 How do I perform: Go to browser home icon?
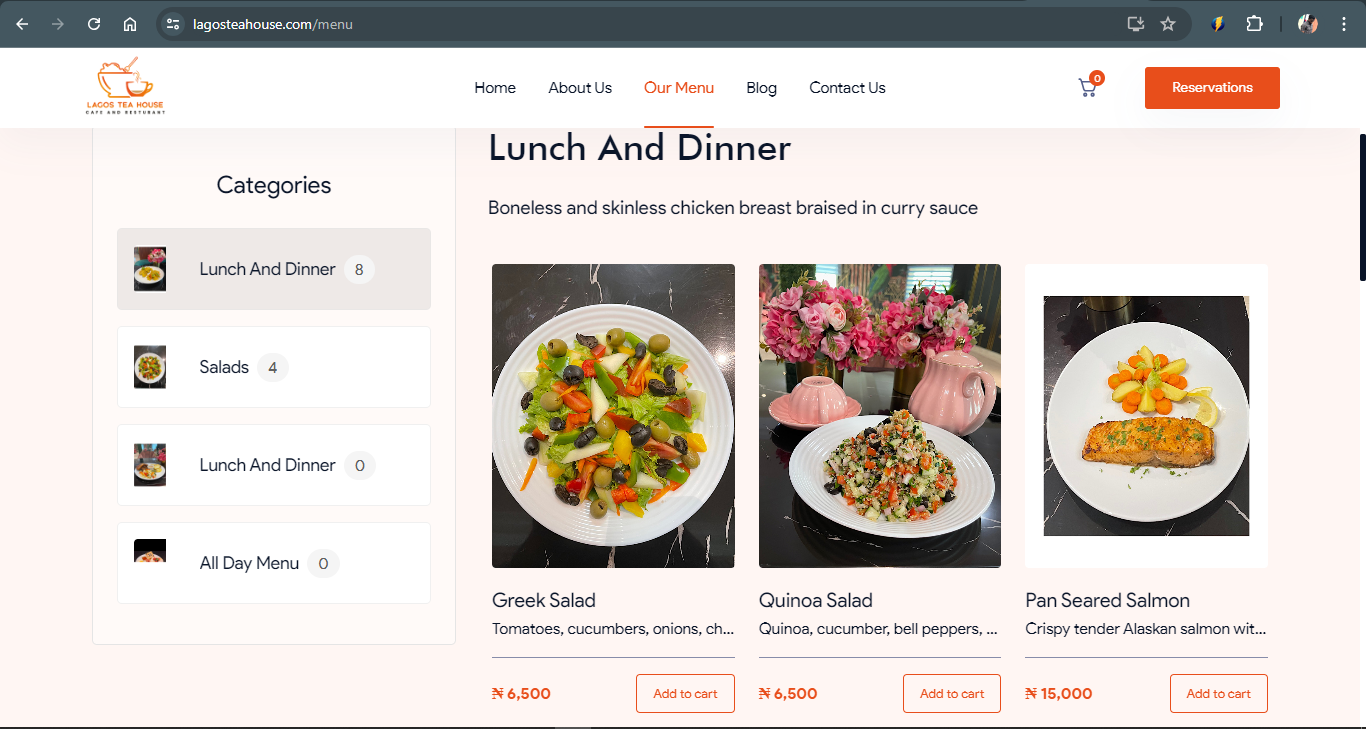click(130, 24)
